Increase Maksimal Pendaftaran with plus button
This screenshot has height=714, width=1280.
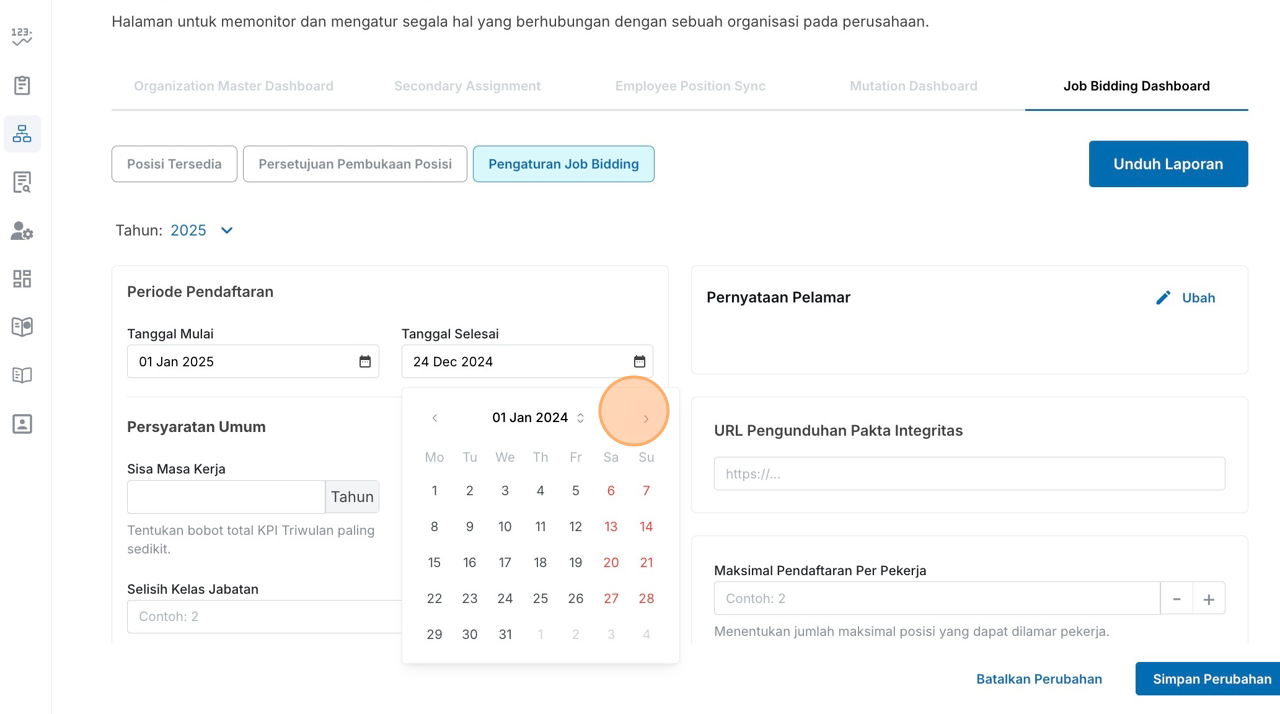1208,599
